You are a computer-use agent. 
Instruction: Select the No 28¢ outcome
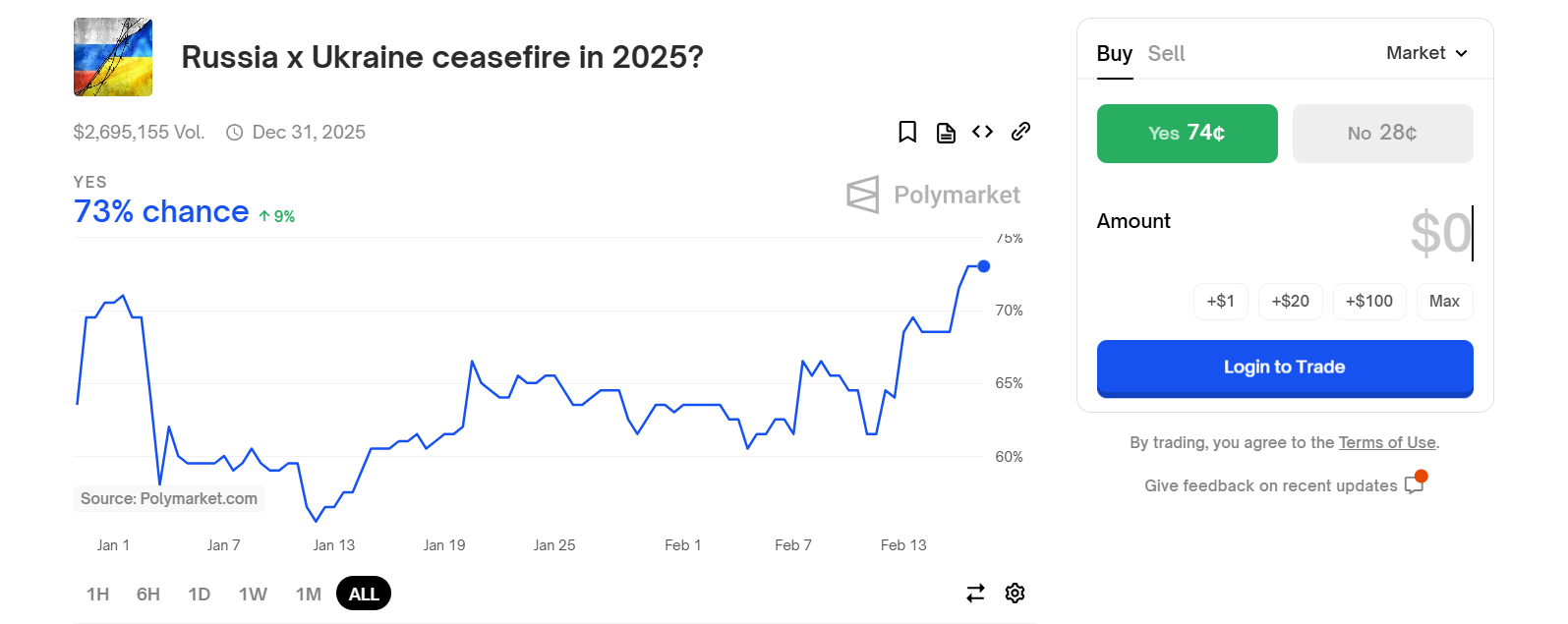click(x=1382, y=134)
